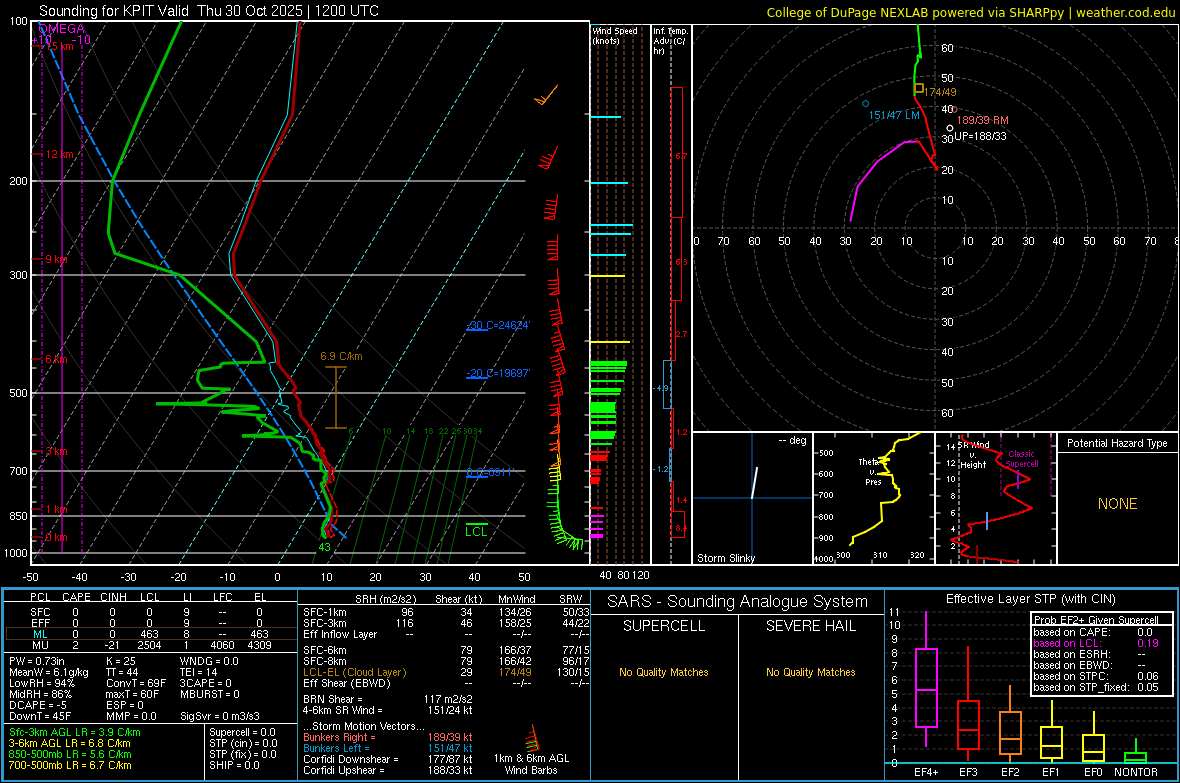Click the '700-500mb LR = 6.7 C/km' line
This screenshot has width=1180, height=783.
click(70, 765)
